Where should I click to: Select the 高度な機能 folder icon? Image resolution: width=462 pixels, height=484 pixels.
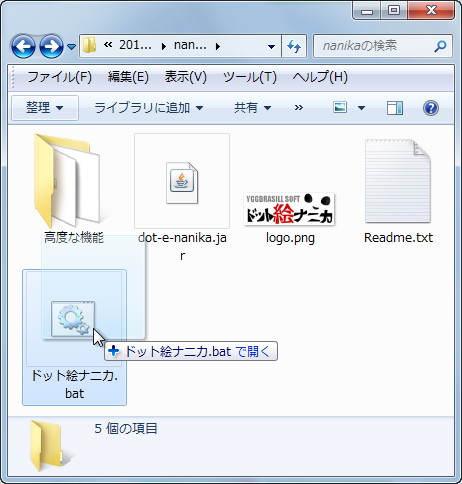click(x=67, y=180)
